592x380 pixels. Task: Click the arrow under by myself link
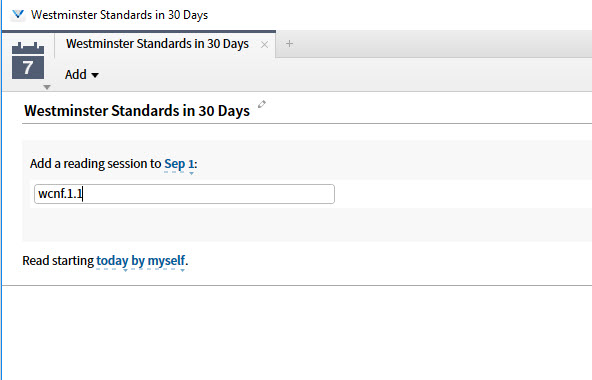182,270
